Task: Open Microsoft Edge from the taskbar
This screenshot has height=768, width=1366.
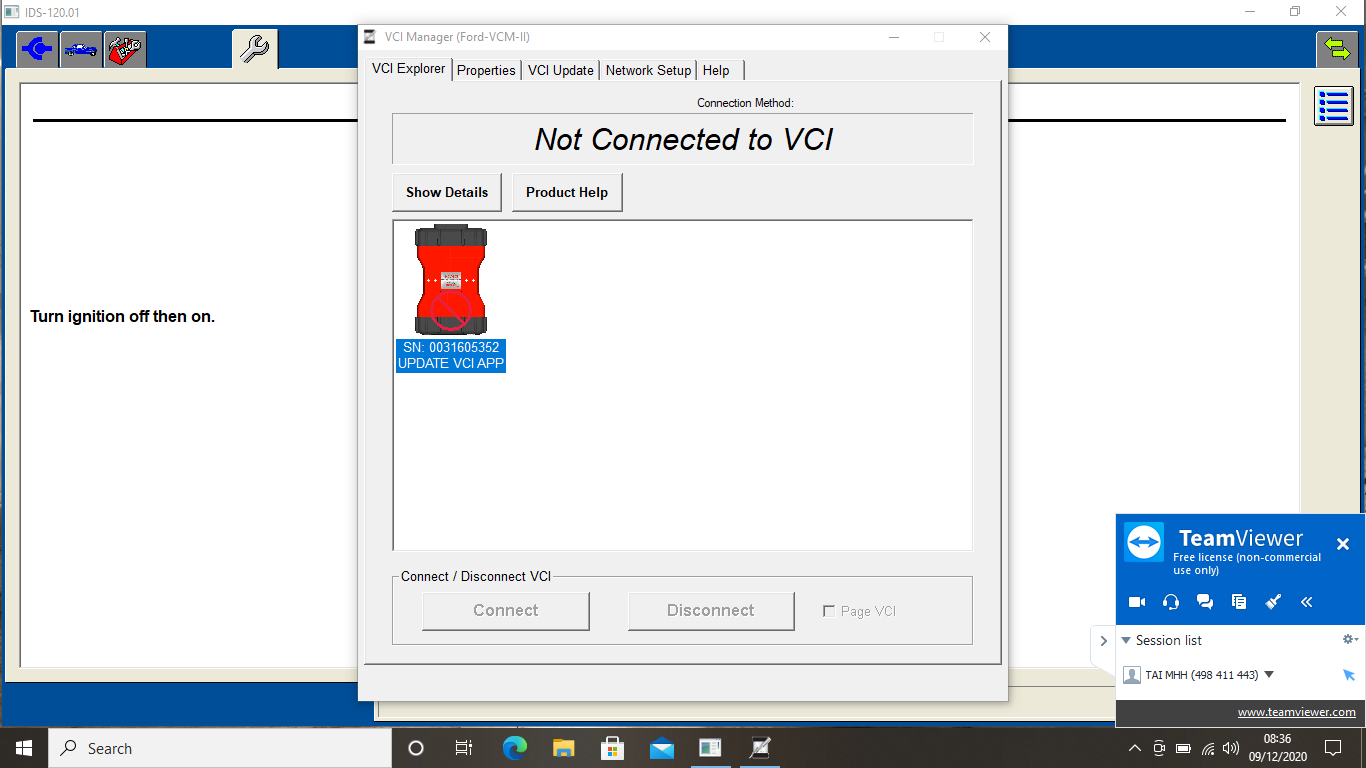Action: point(514,748)
